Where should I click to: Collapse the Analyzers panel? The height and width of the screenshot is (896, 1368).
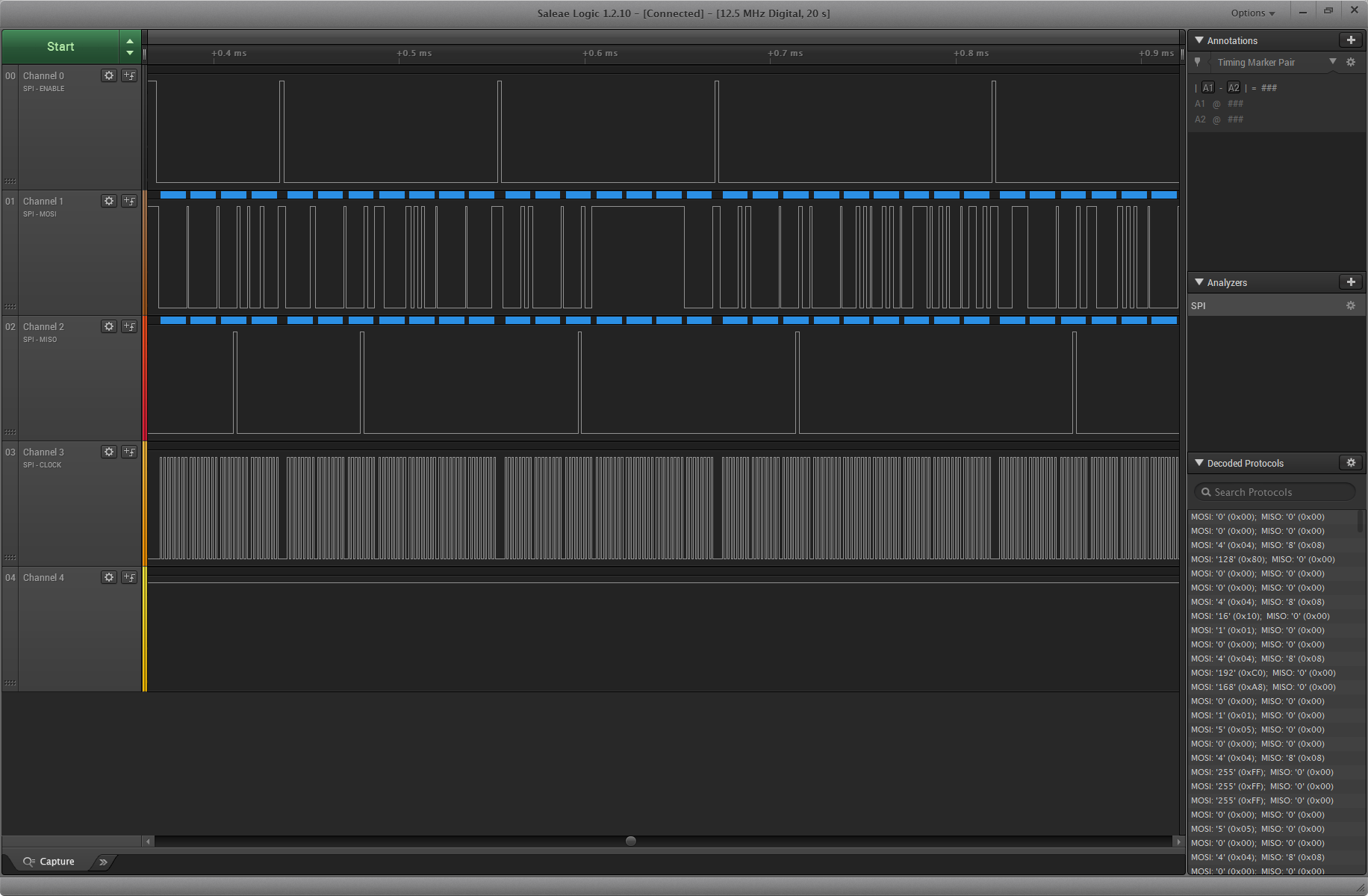coord(1199,282)
